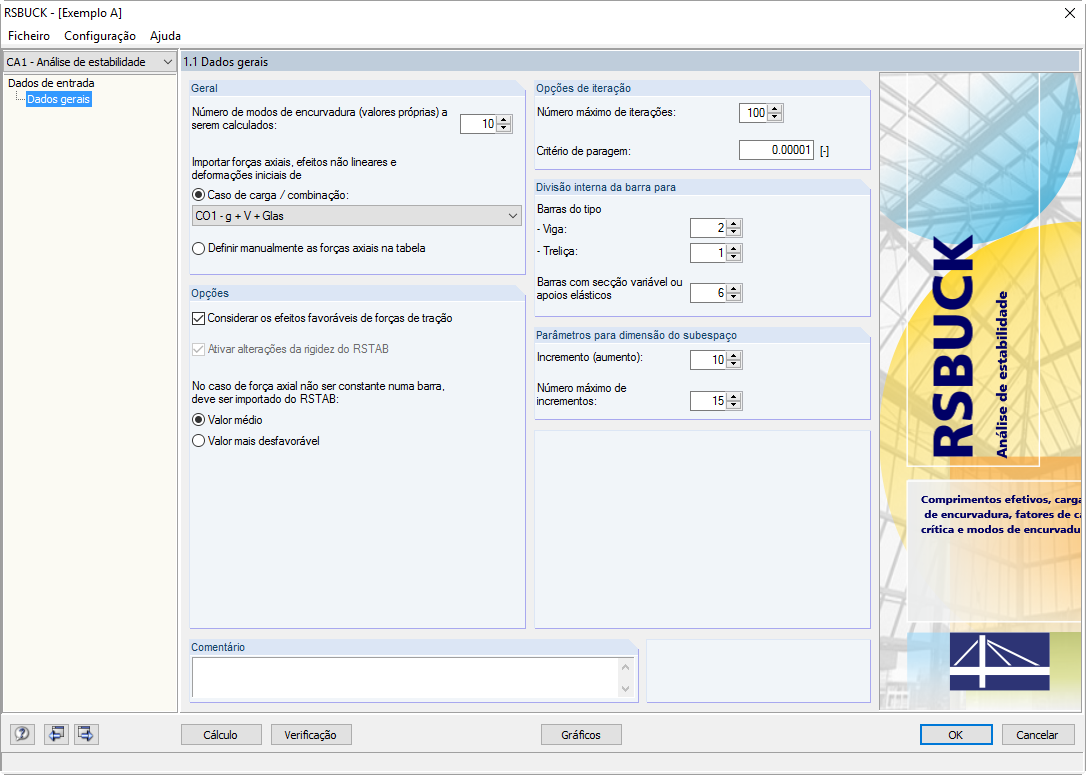Image resolution: width=1086 pixels, height=775 pixels.
Task: Toggle Considerar os efeitos favoráveis de tração
Action: pyautogui.click(x=199, y=319)
